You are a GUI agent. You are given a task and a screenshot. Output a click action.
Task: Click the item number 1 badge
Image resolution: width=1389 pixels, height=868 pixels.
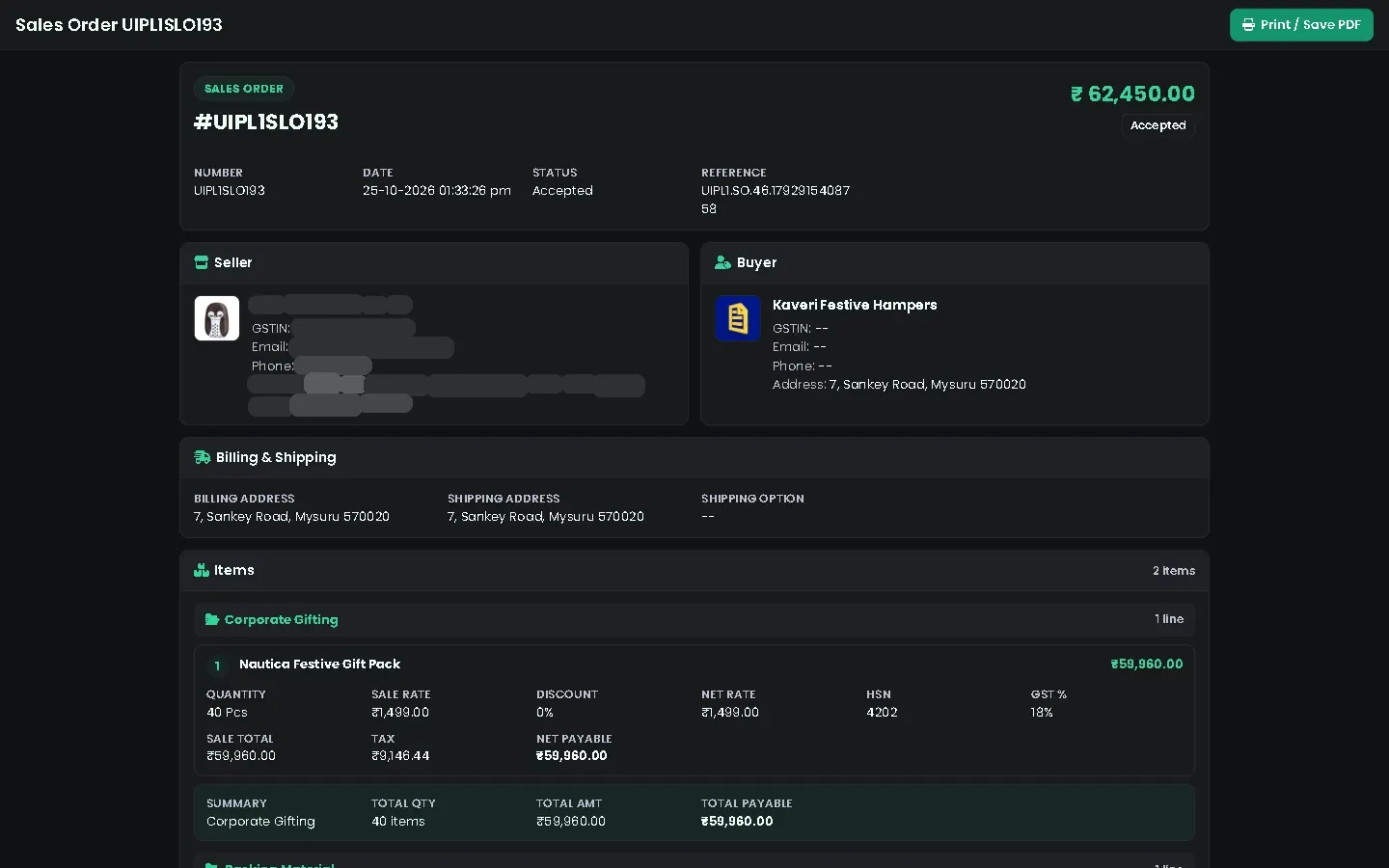(x=217, y=665)
